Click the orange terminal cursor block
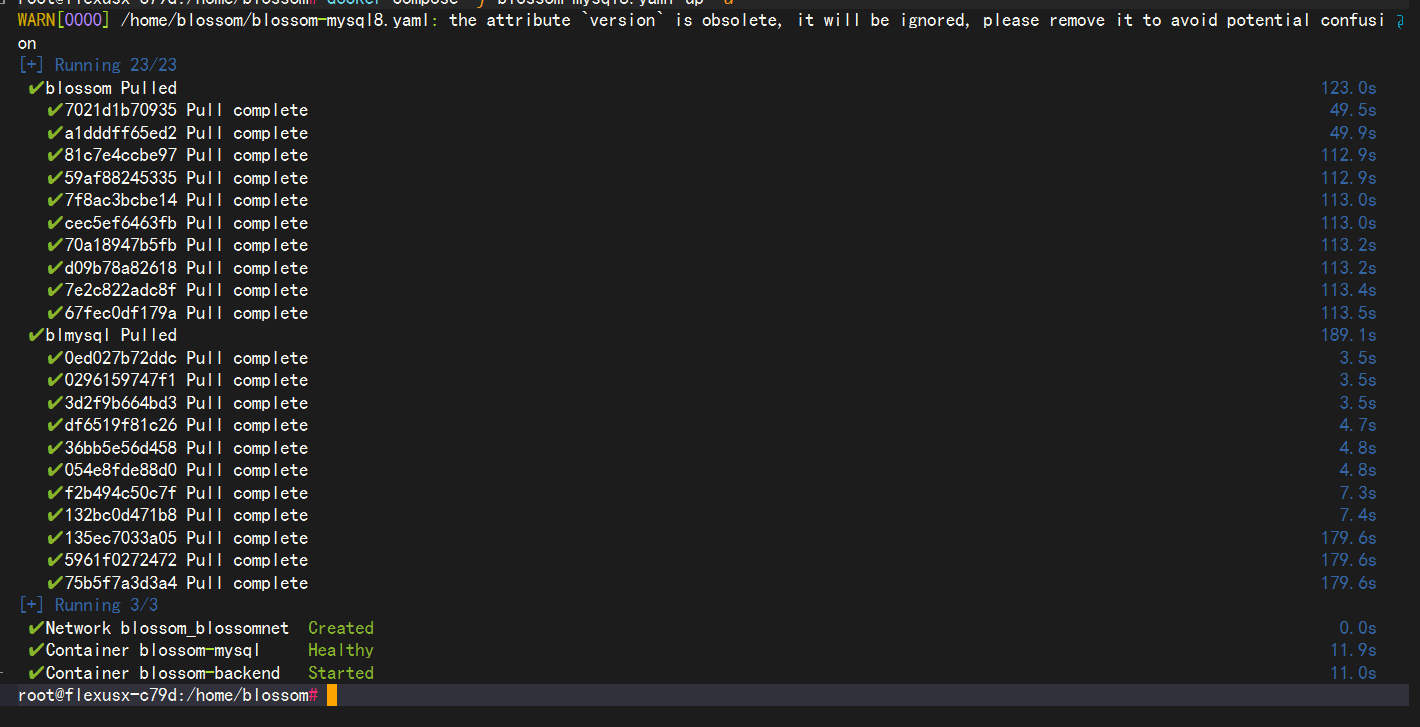The image size is (1420, 727). tap(332, 695)
